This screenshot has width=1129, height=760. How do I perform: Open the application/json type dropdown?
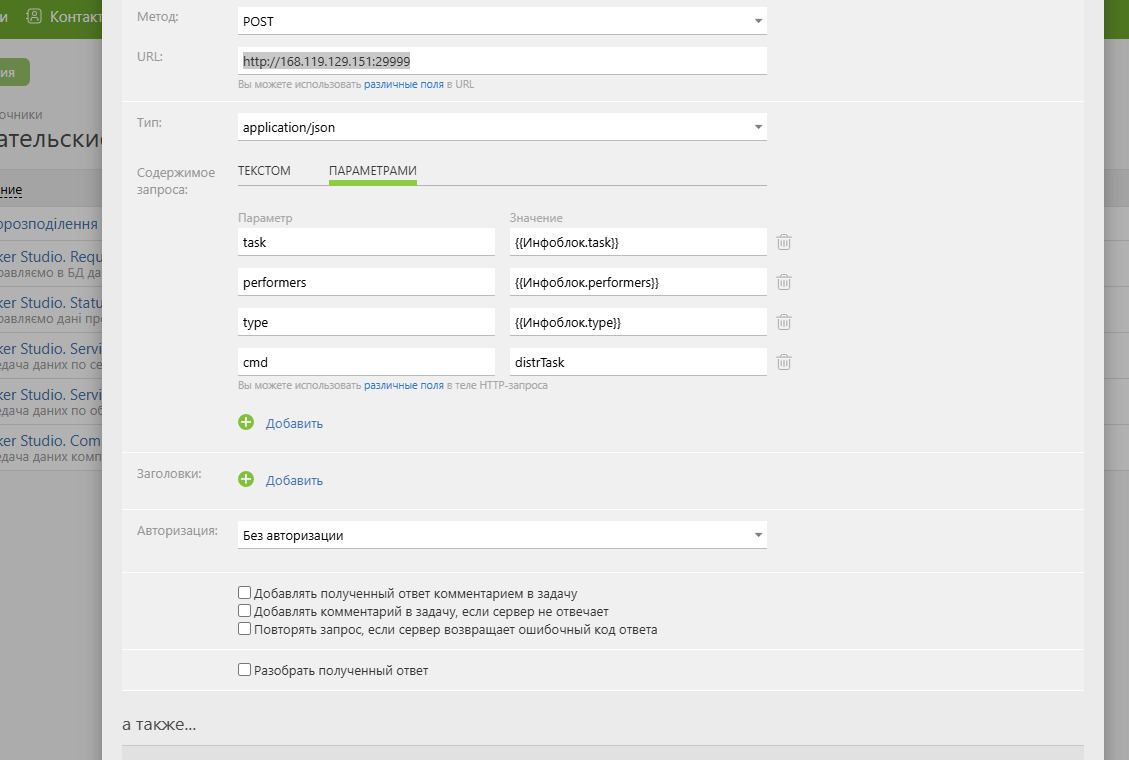pos(502,127)
